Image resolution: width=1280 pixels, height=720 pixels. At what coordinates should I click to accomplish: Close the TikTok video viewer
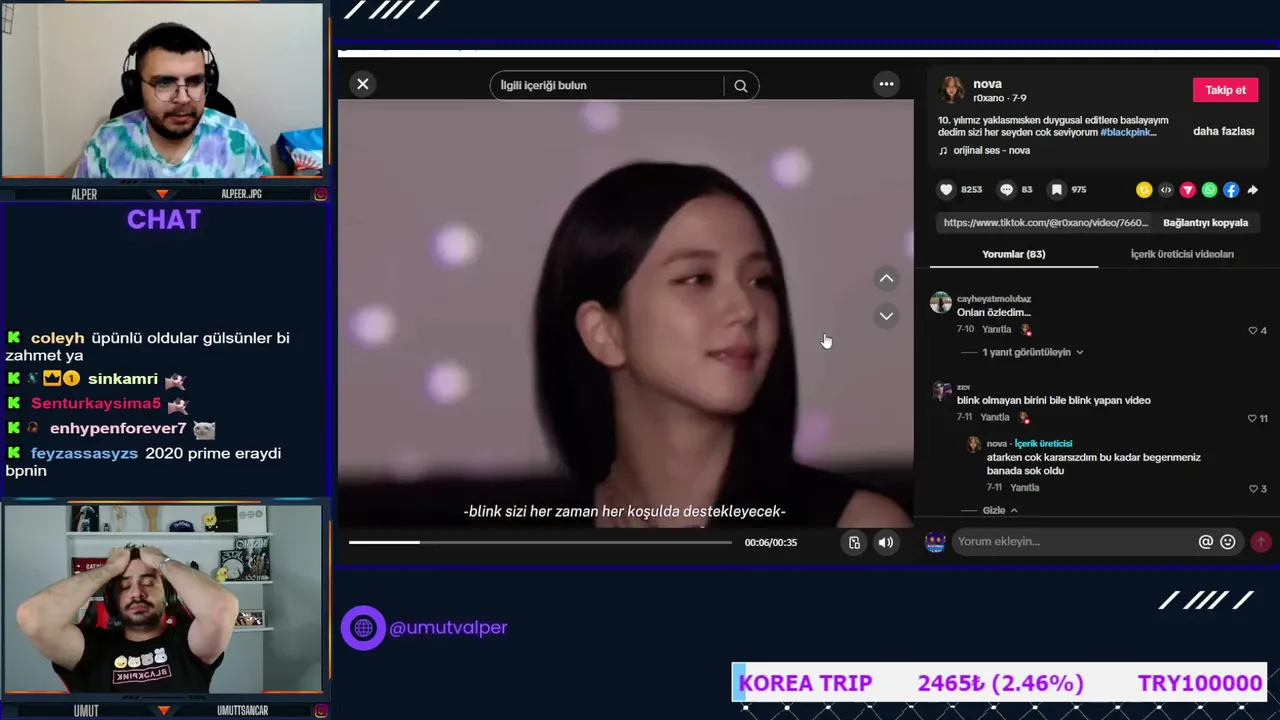(363, 84)
